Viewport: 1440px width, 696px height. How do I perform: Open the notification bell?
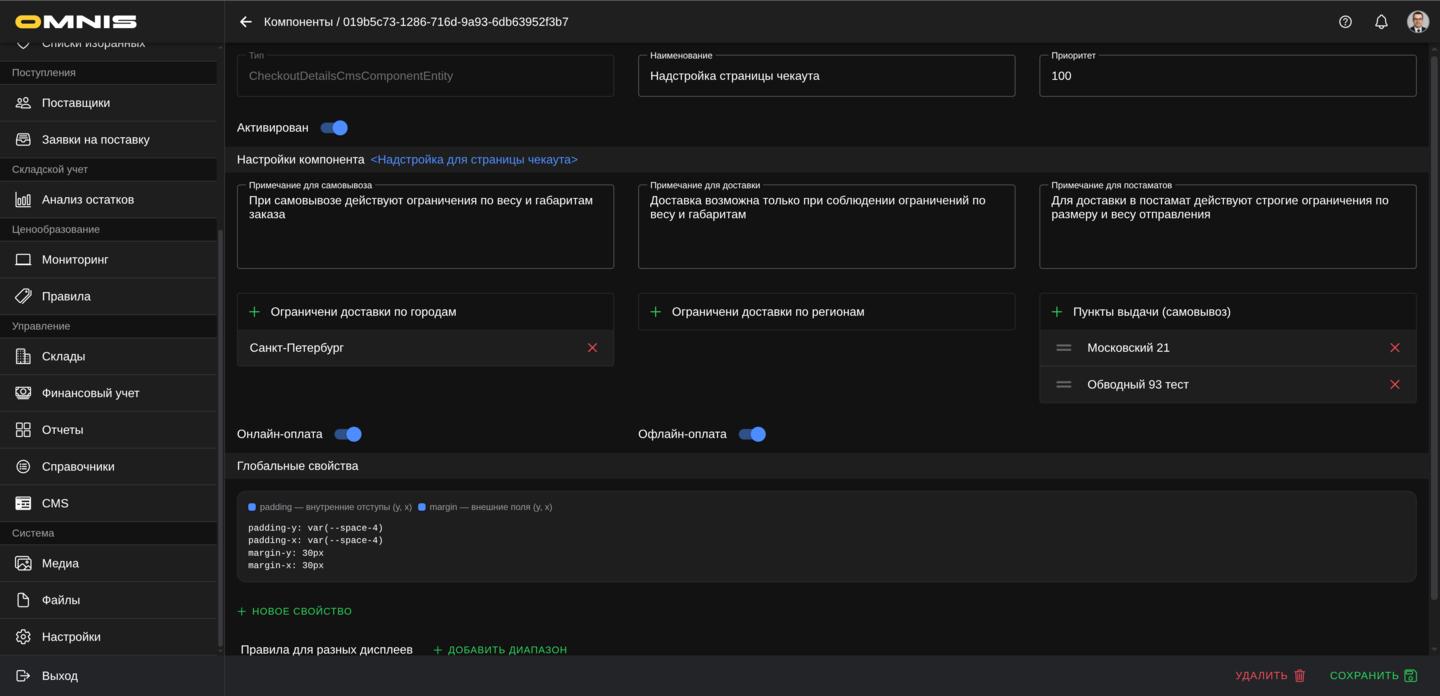1381,20
